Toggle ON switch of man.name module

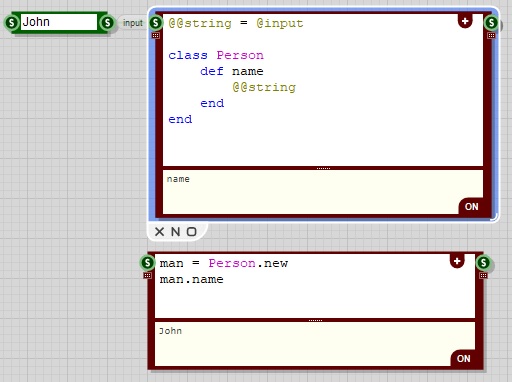(x=463, y=359)
